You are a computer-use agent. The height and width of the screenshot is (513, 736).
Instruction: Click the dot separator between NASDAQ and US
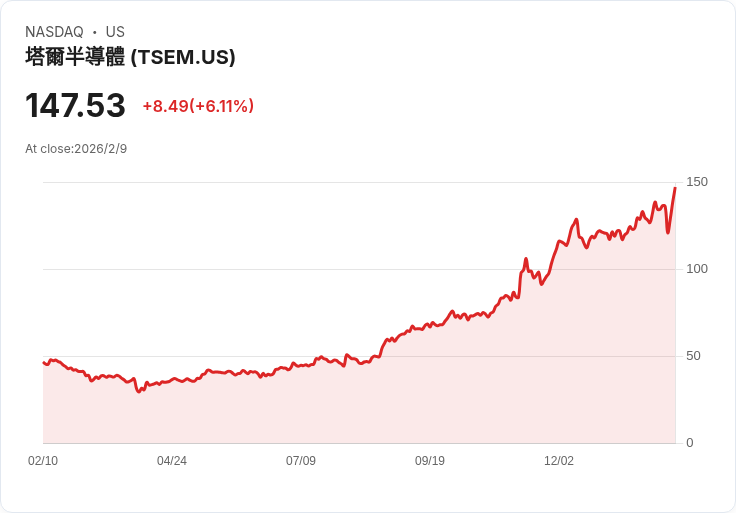94,32
